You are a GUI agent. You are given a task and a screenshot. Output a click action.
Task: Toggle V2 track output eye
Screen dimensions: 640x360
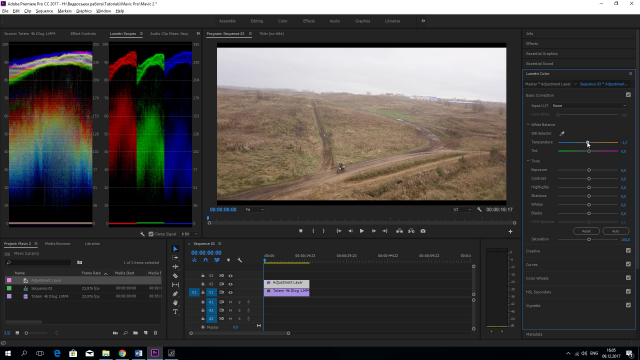[230, 284]
